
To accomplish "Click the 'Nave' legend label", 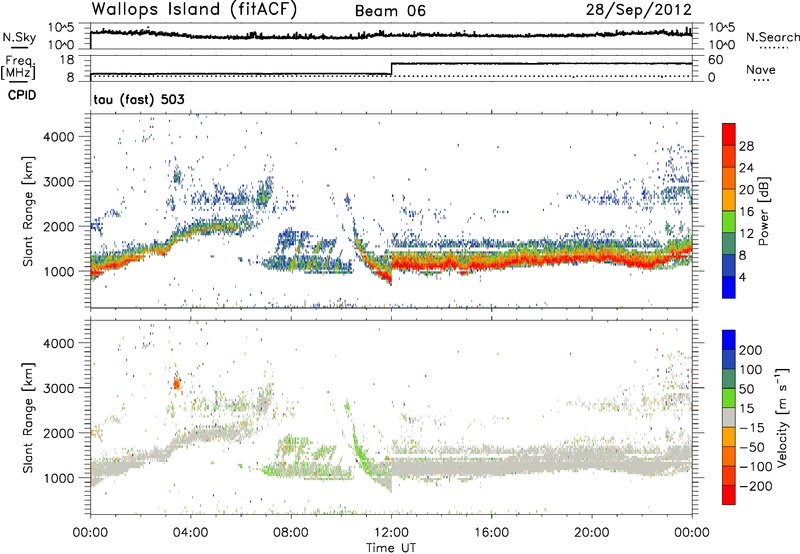I will tap(761, 70).
